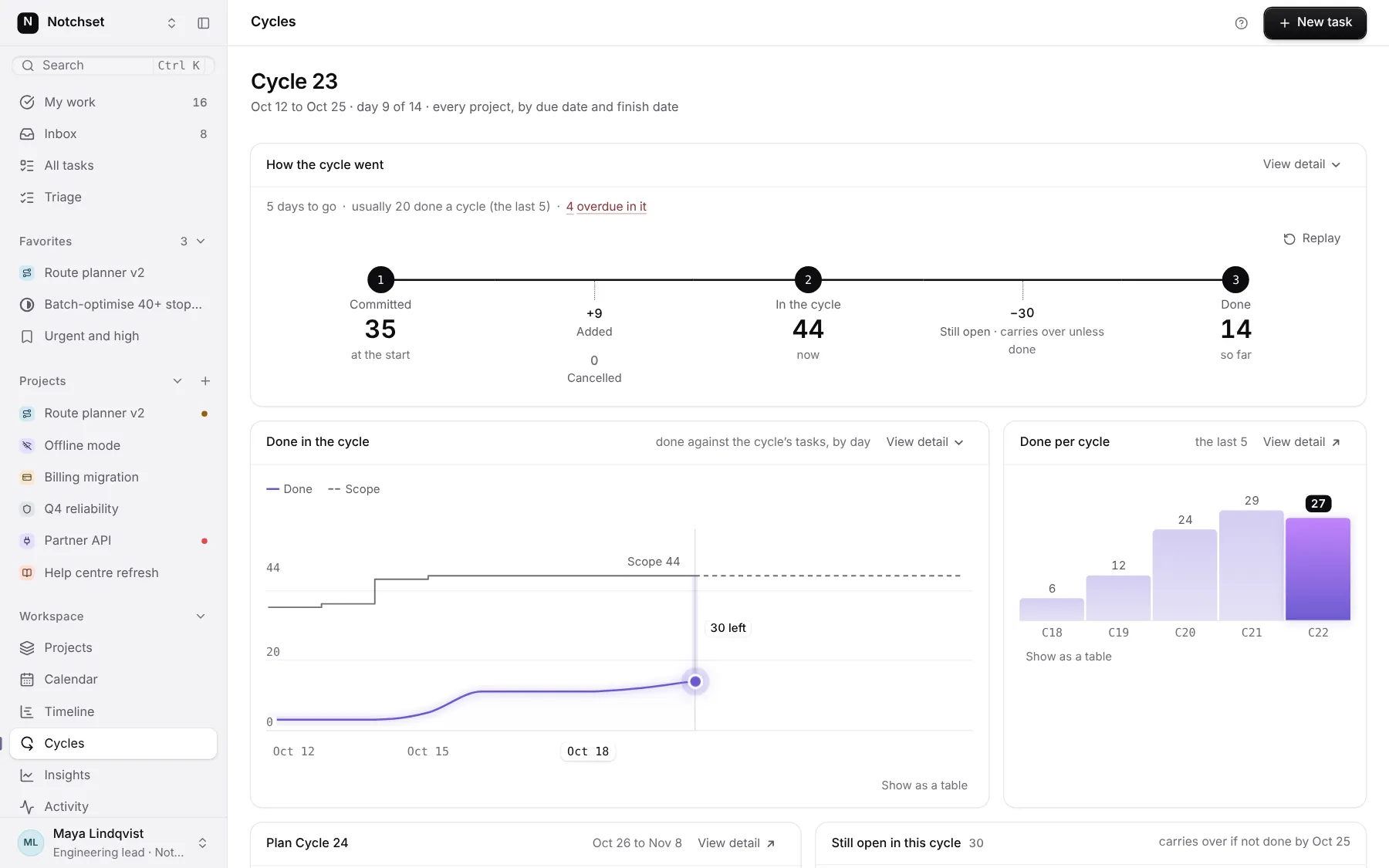The image size is (1389, 868).
Task: Open Offline mode project
Action: tap(113, 445)
